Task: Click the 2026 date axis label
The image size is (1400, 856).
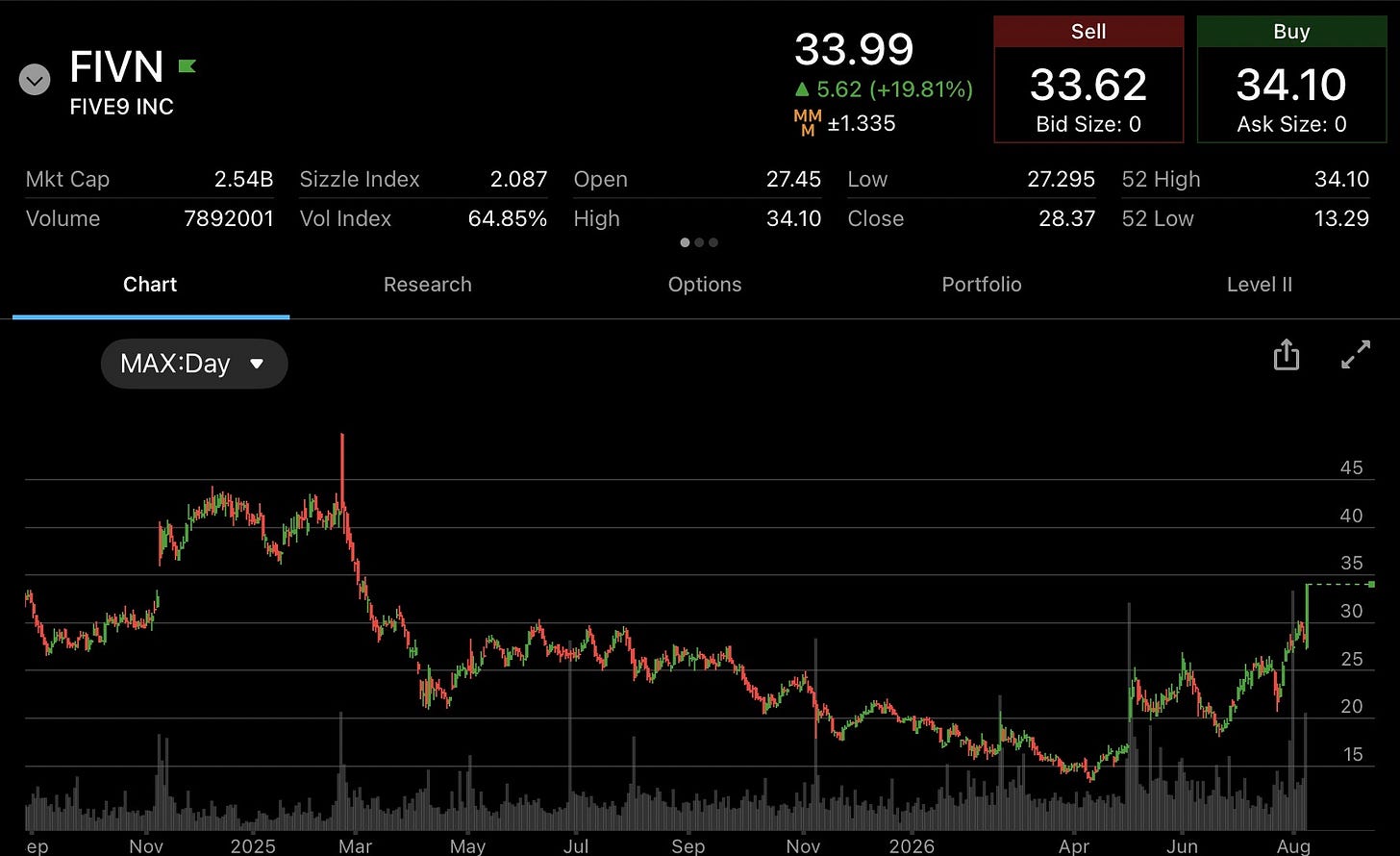Action: click(x=912, y=846)
